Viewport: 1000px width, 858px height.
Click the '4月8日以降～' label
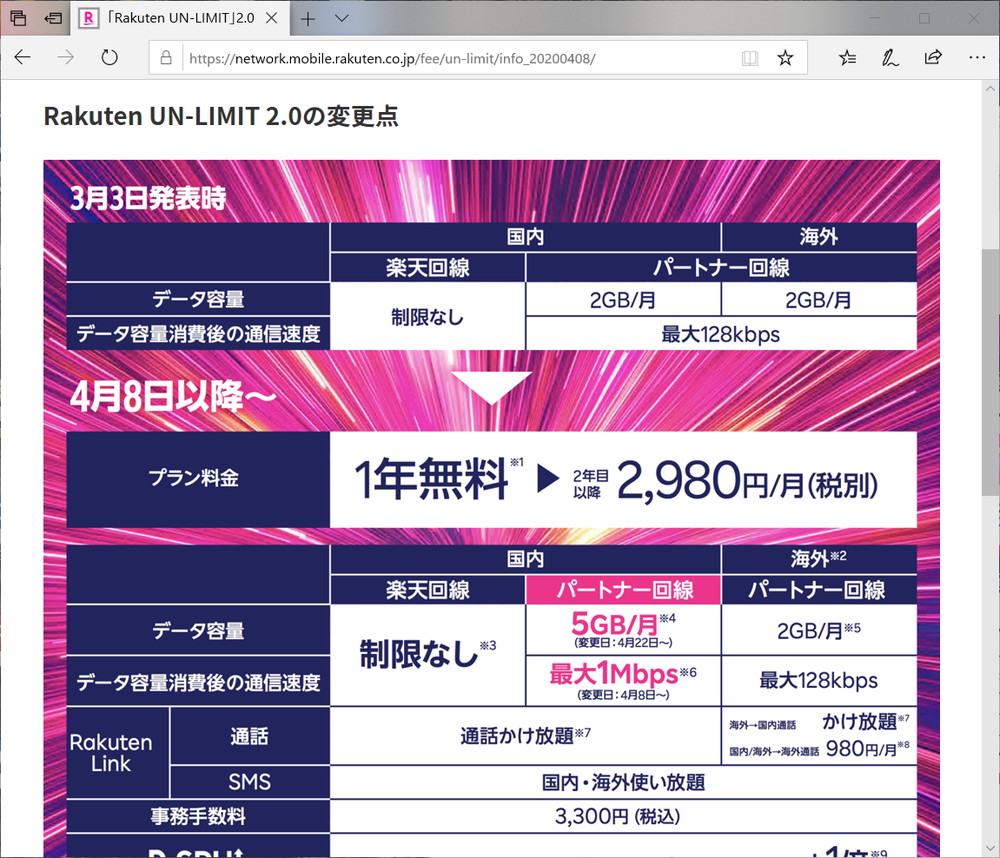(x=173, y=396)
